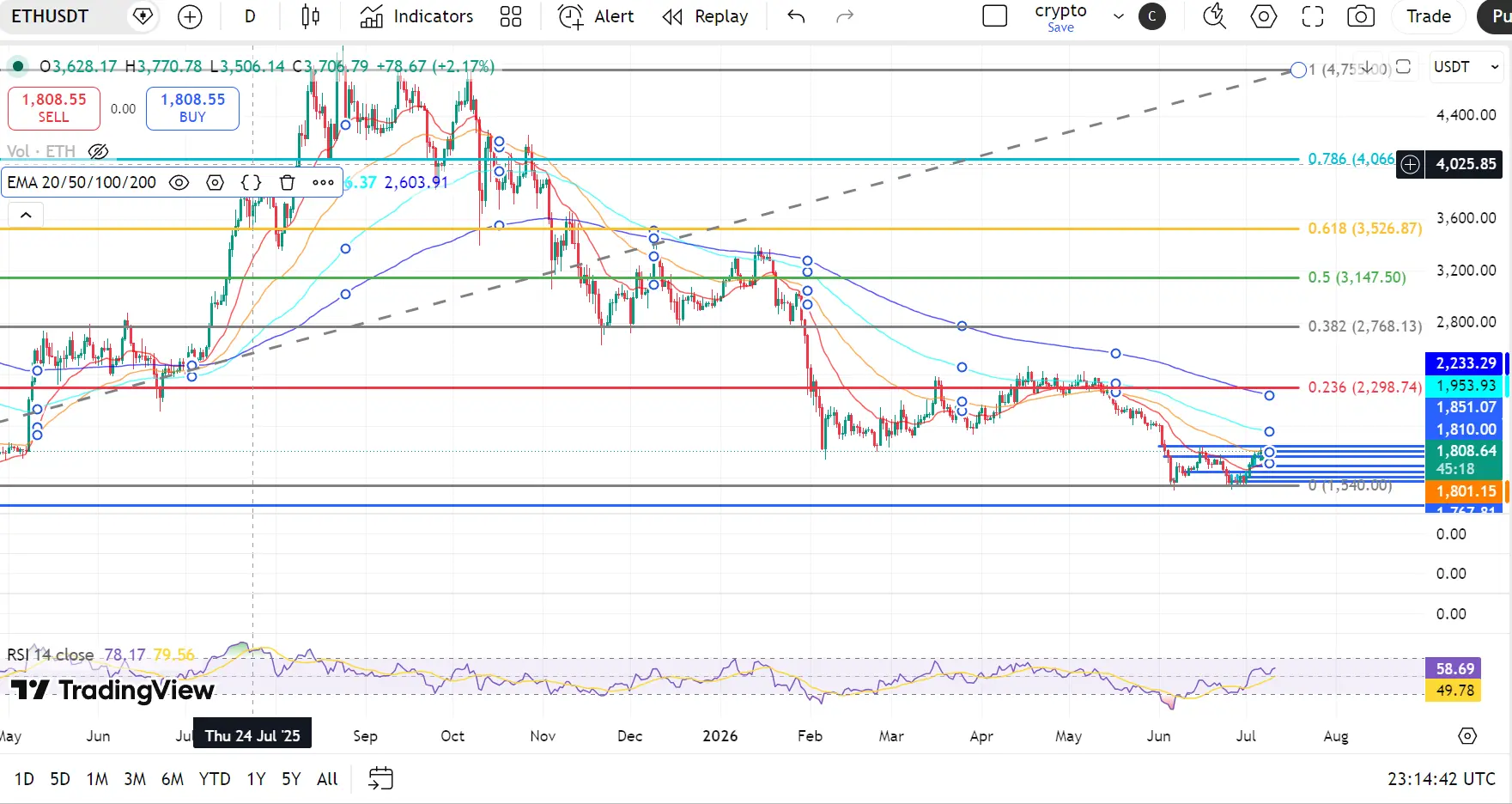
Task: Open the Indicators menu button
Action: coord(416,16)
